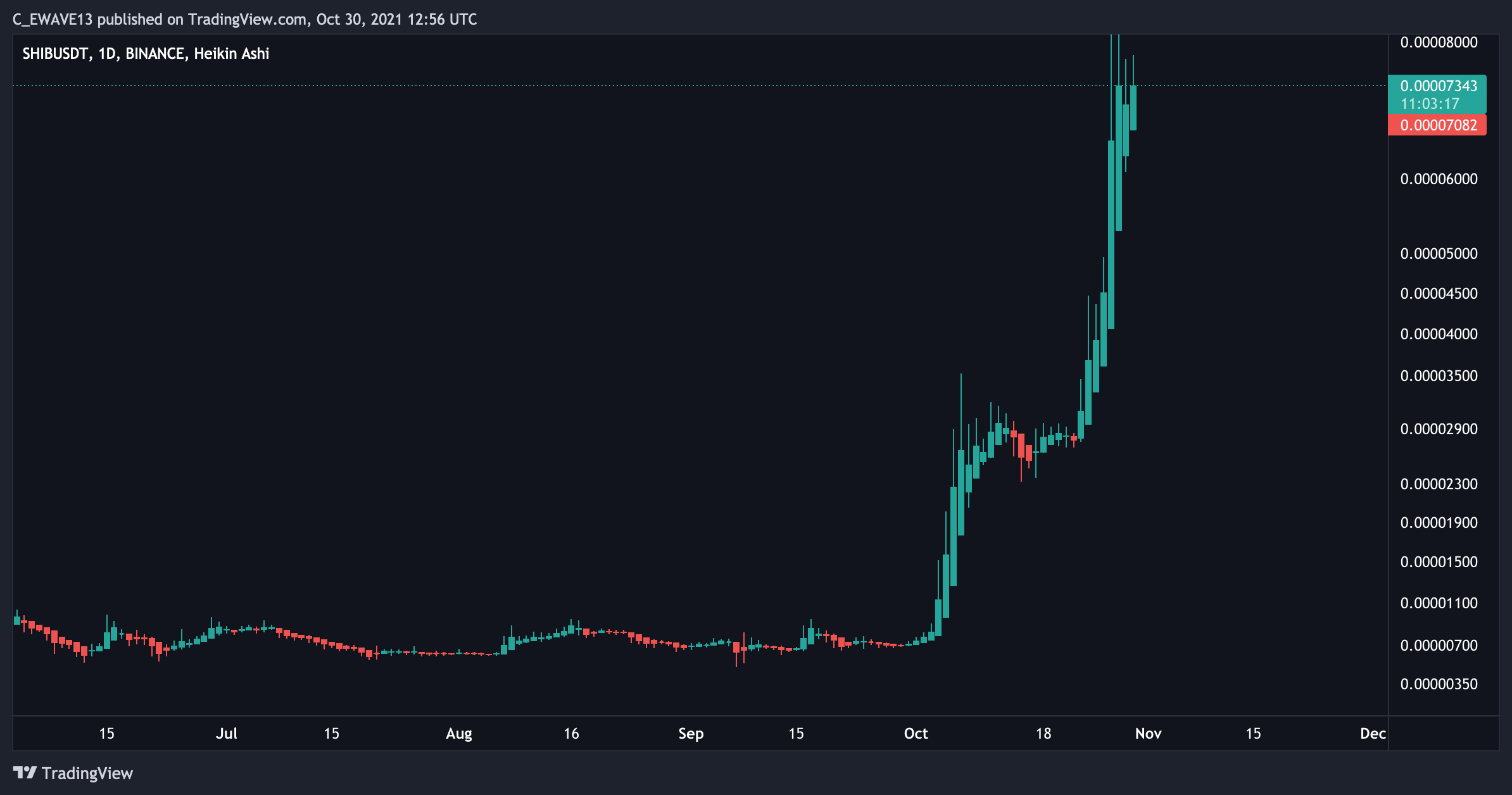Click the 0.00002300 price axis label

1439,484
